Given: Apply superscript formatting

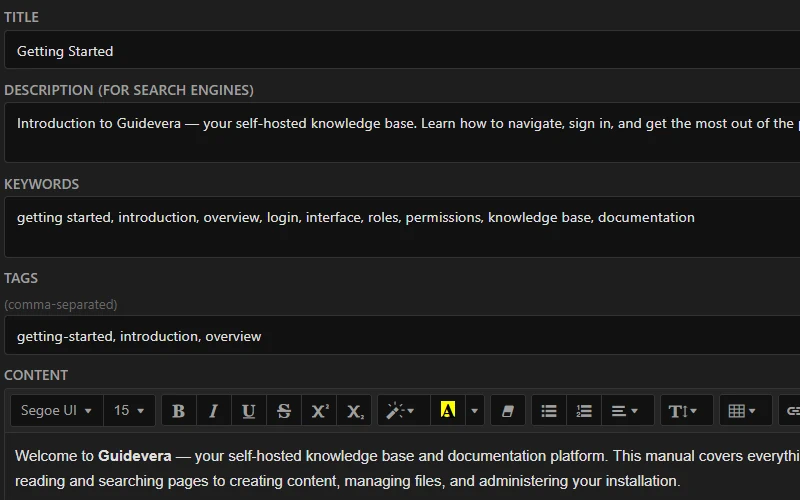Looking at the screenshot, I should point(319,411).
